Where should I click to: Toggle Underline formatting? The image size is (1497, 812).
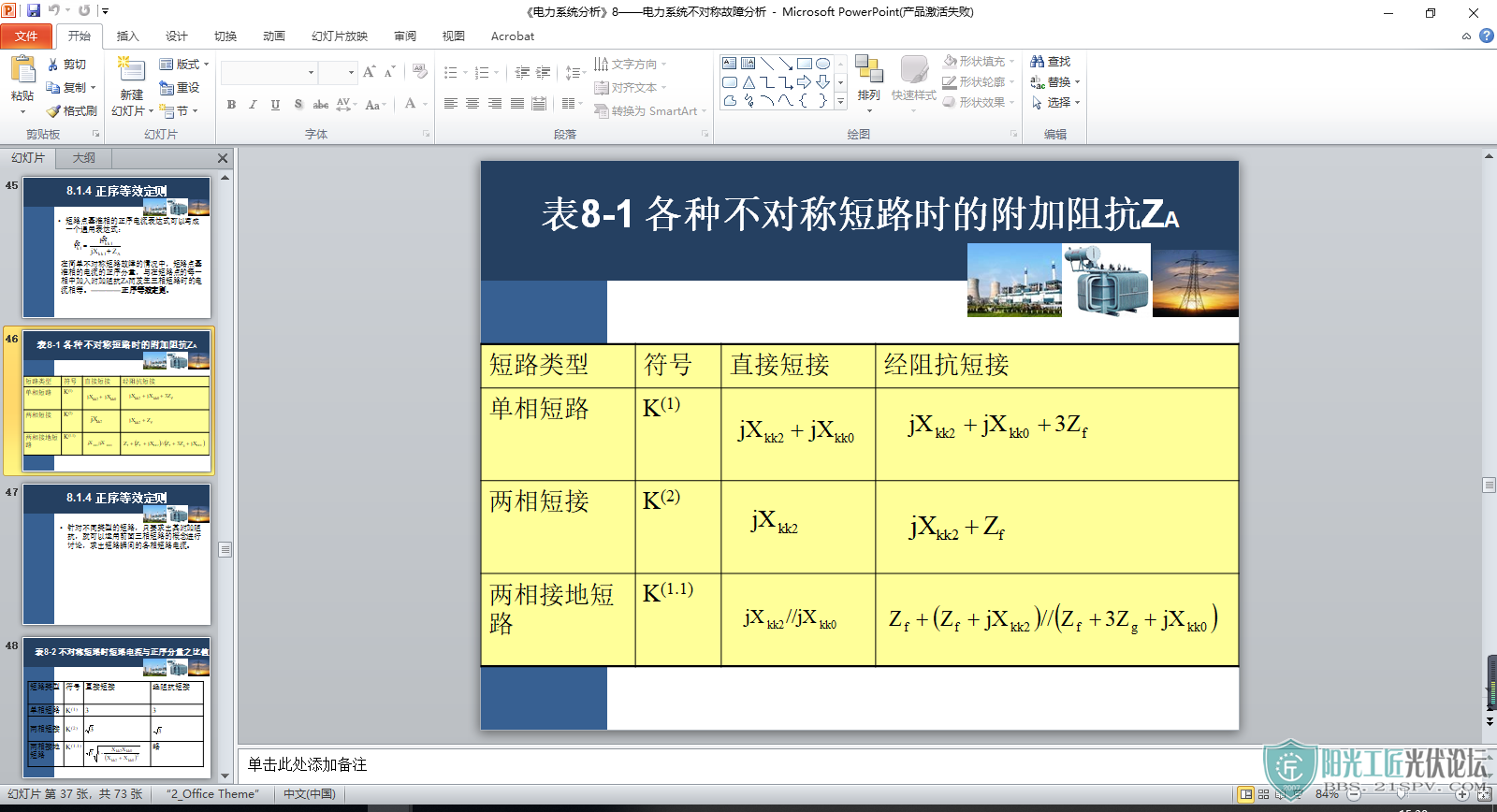click(275, 105)
